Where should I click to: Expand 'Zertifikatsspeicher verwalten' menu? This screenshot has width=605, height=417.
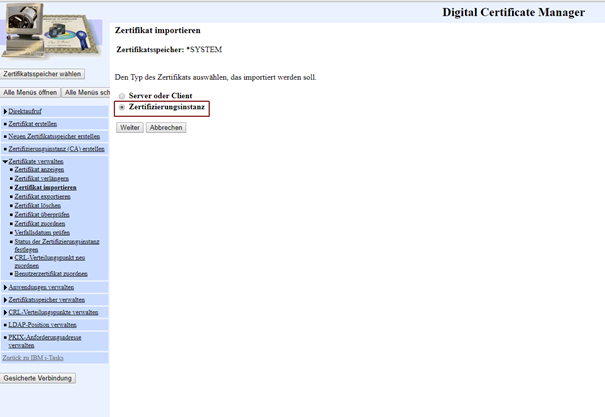point(46,299)
